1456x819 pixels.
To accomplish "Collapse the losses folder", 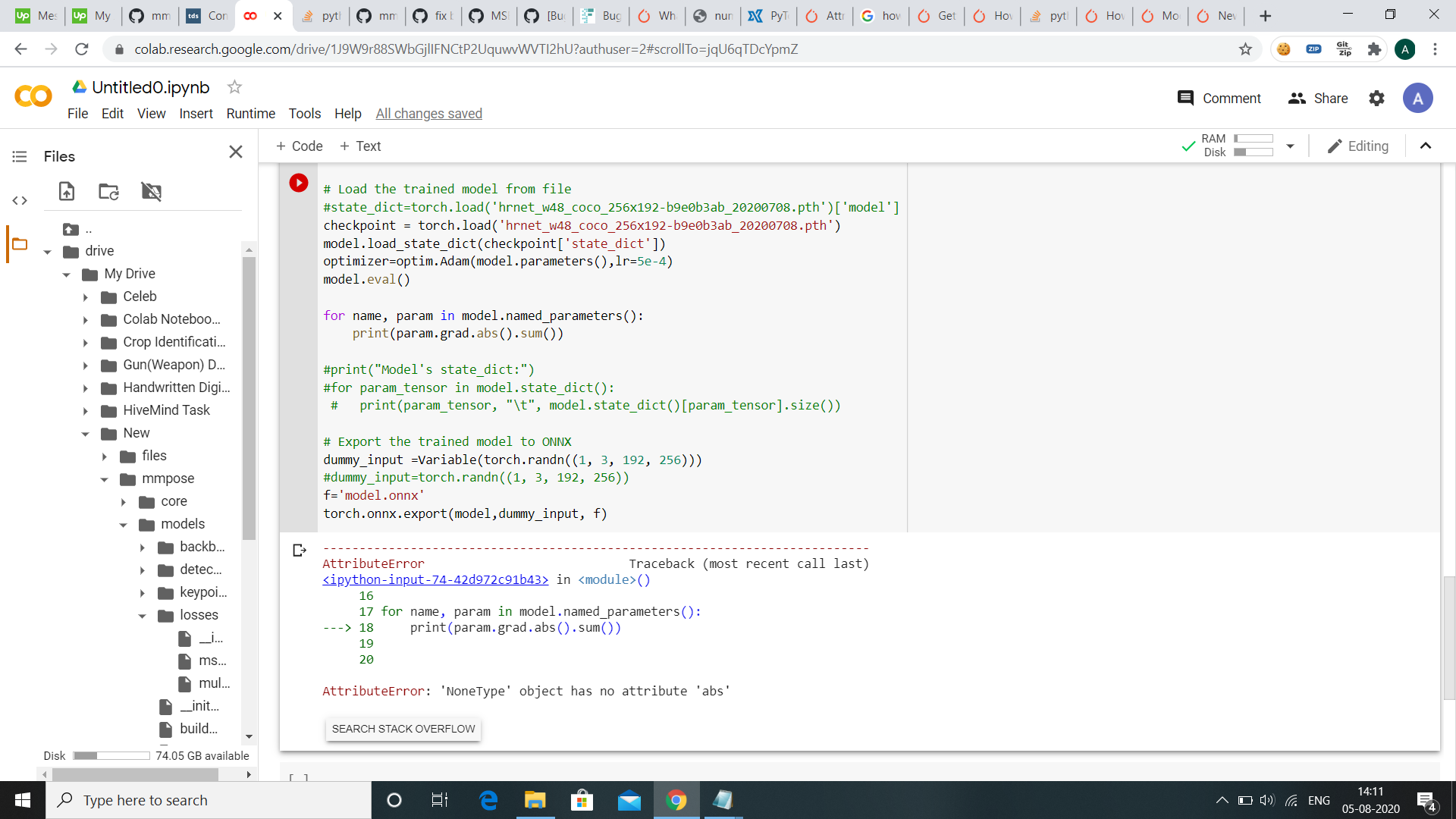I will [142, 616].
